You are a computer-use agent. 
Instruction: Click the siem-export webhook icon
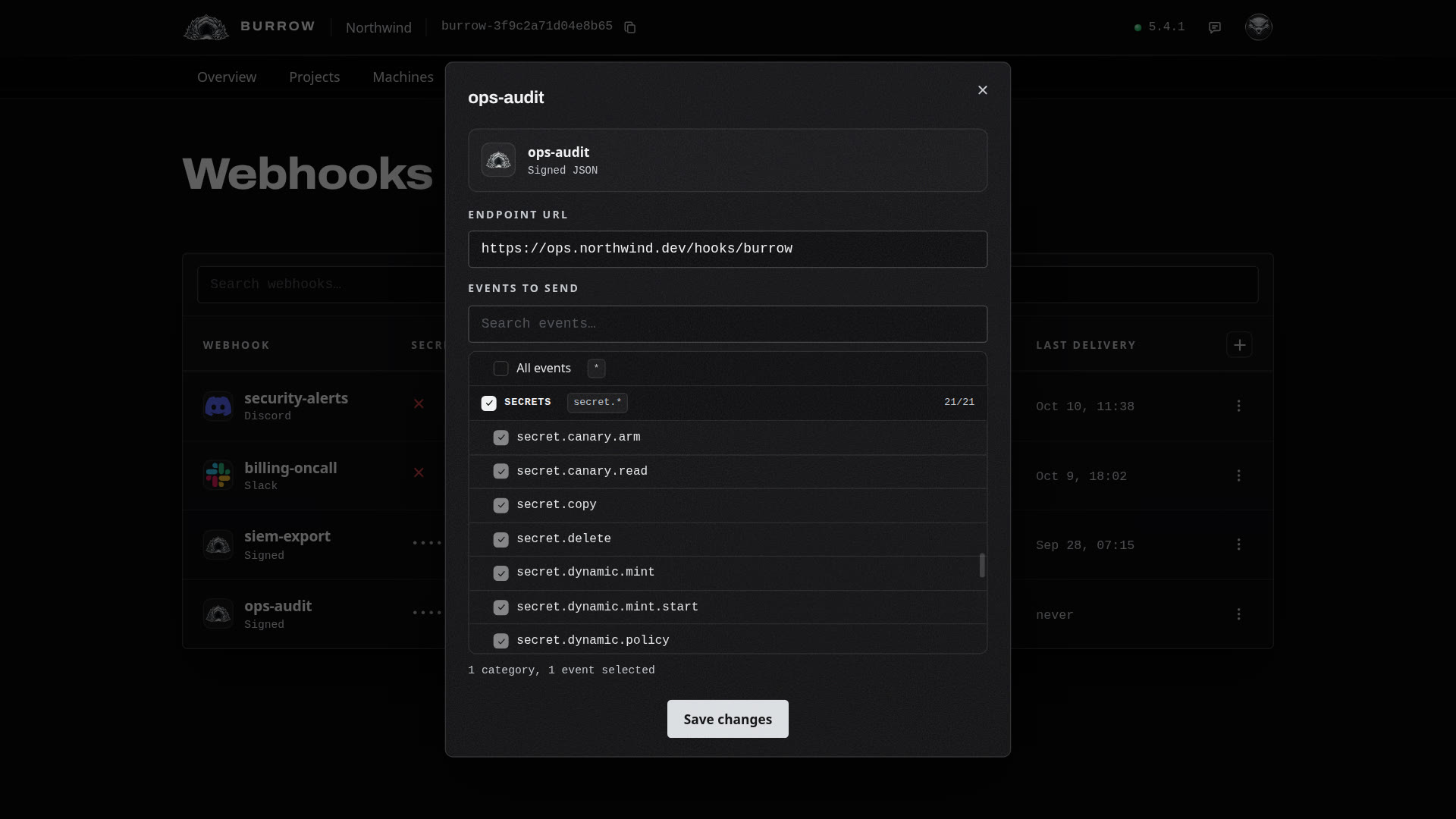pyautogui.click(x=218, y=544)
